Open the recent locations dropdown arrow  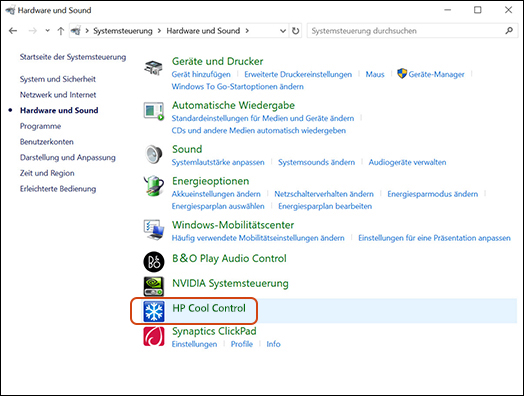(x=47, y=31)
